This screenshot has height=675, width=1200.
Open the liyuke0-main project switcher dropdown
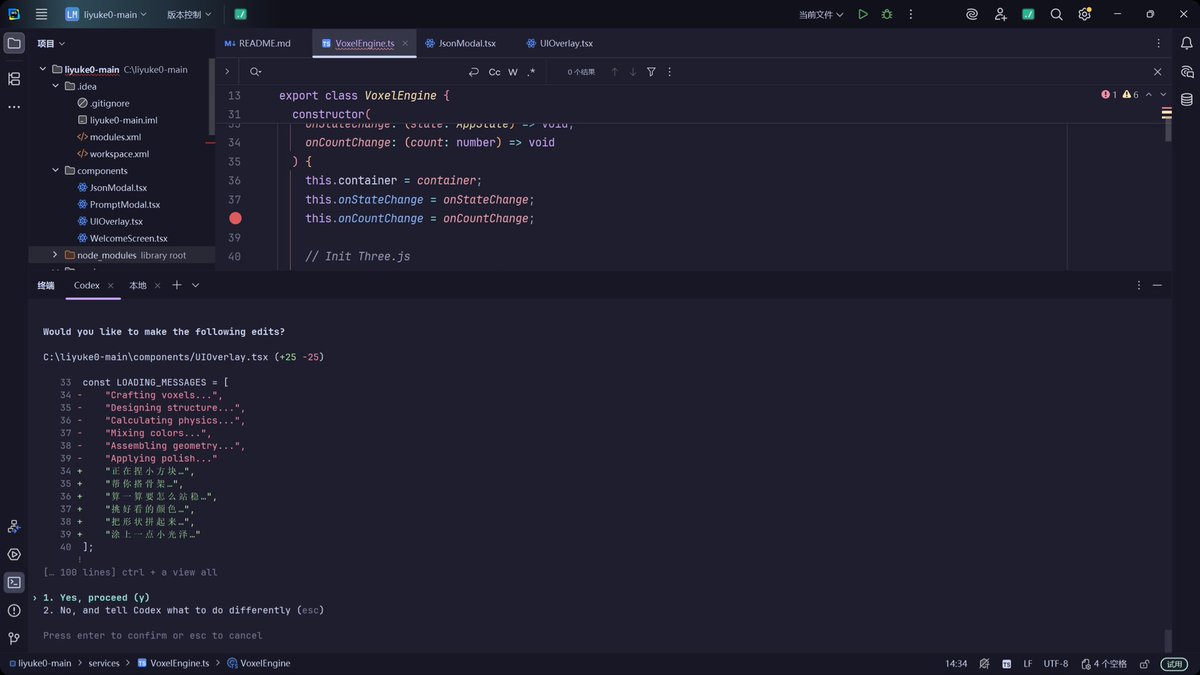pos(106,14)
